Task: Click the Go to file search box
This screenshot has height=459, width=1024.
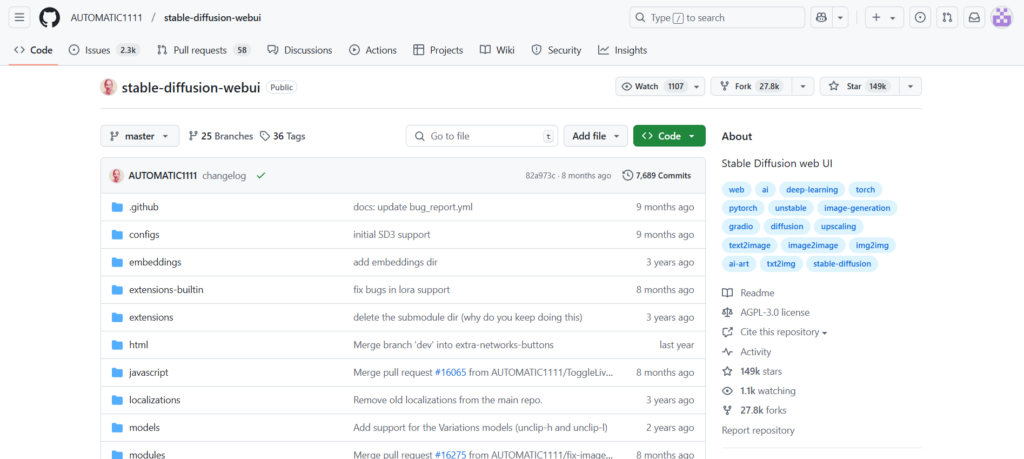Action: [482, 136]
